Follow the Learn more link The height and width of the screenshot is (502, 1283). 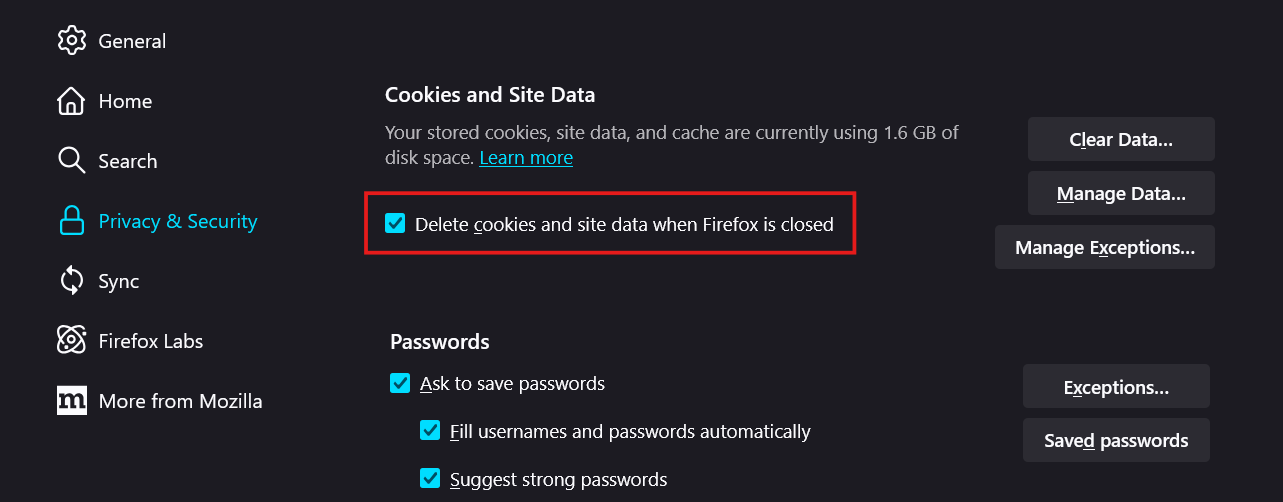click(526, 158)
